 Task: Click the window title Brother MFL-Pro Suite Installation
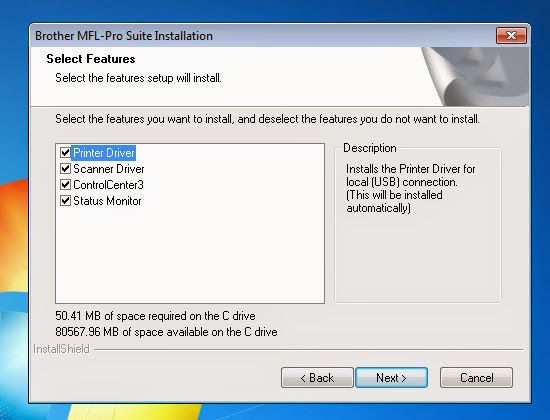pos(124,36)
